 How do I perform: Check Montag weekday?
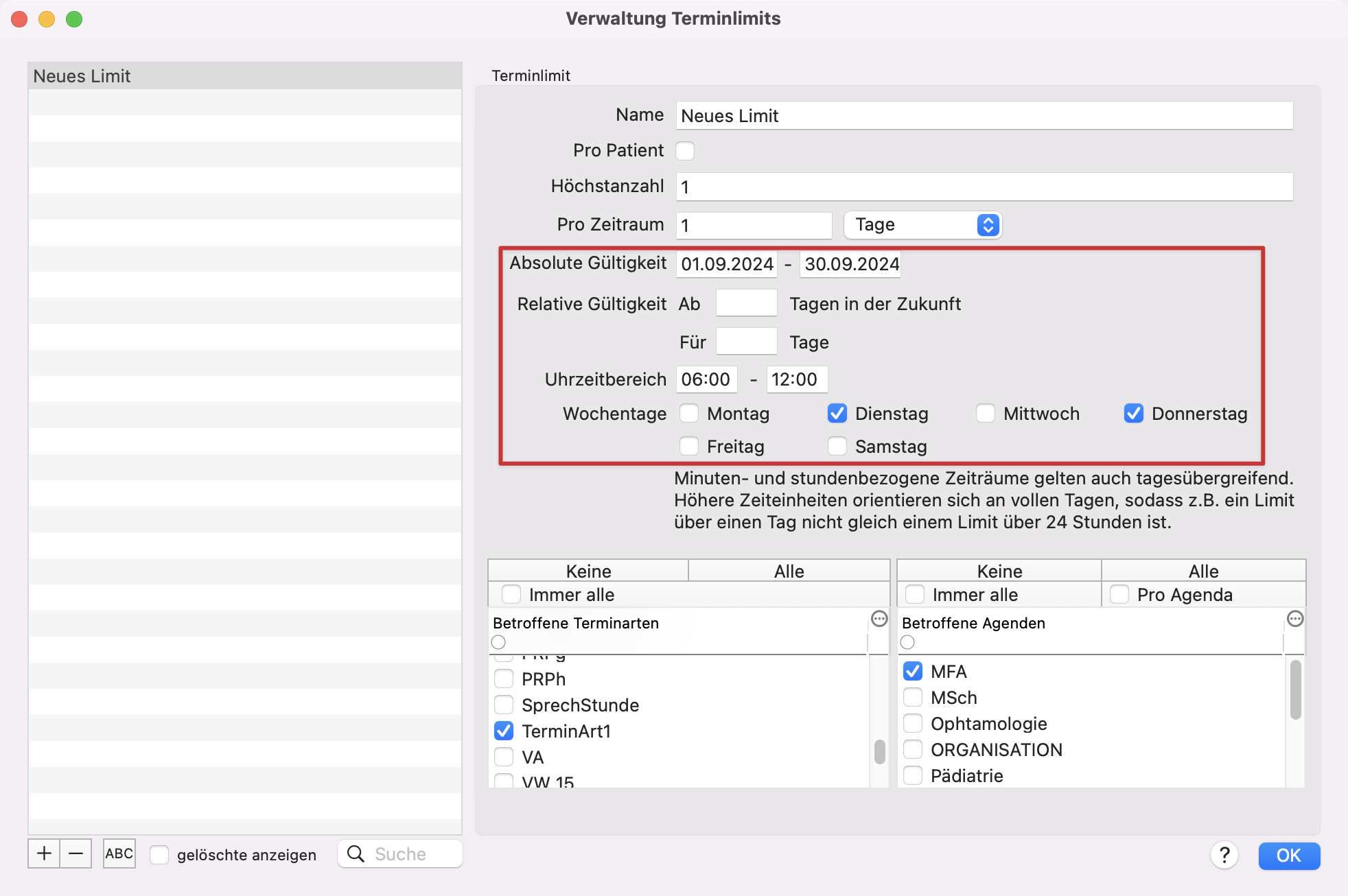pos(689,413)
